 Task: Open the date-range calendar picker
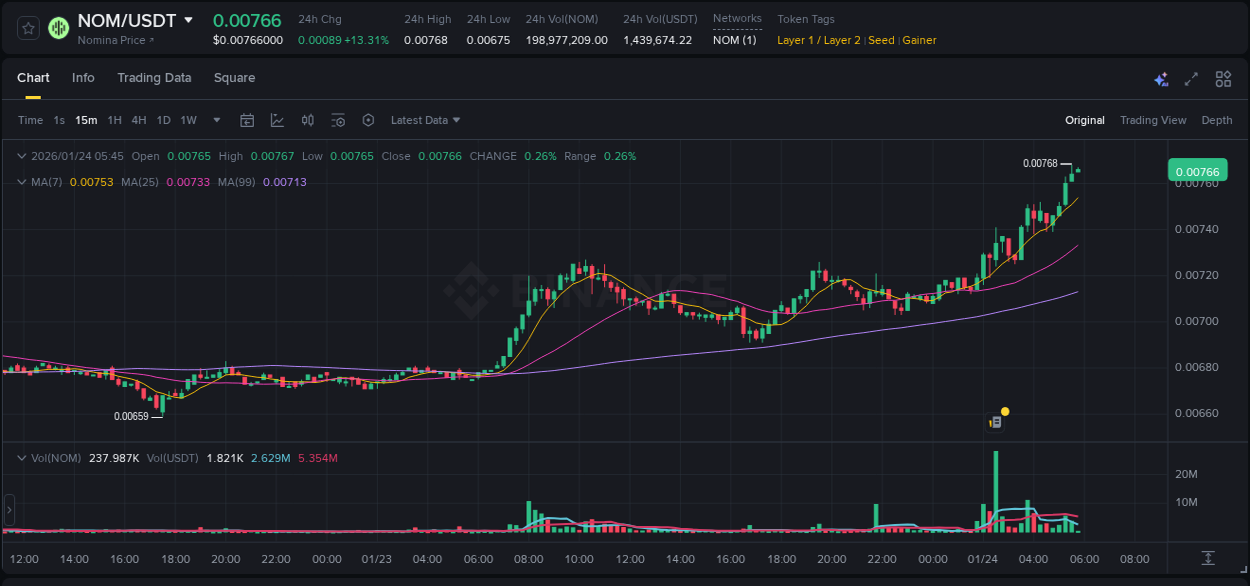[247, 119]
